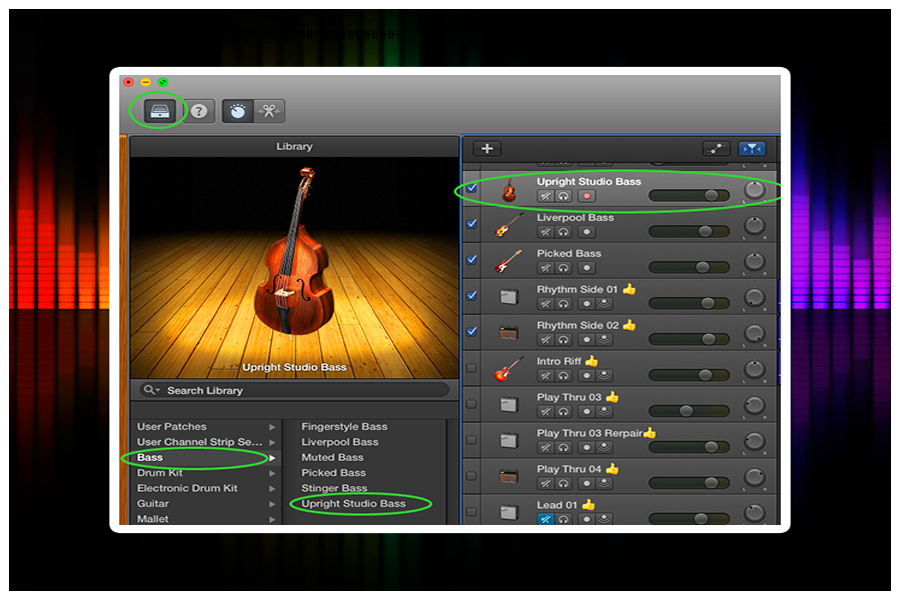Adjust the Play Thru 03 volume slider

pos(689,411)
